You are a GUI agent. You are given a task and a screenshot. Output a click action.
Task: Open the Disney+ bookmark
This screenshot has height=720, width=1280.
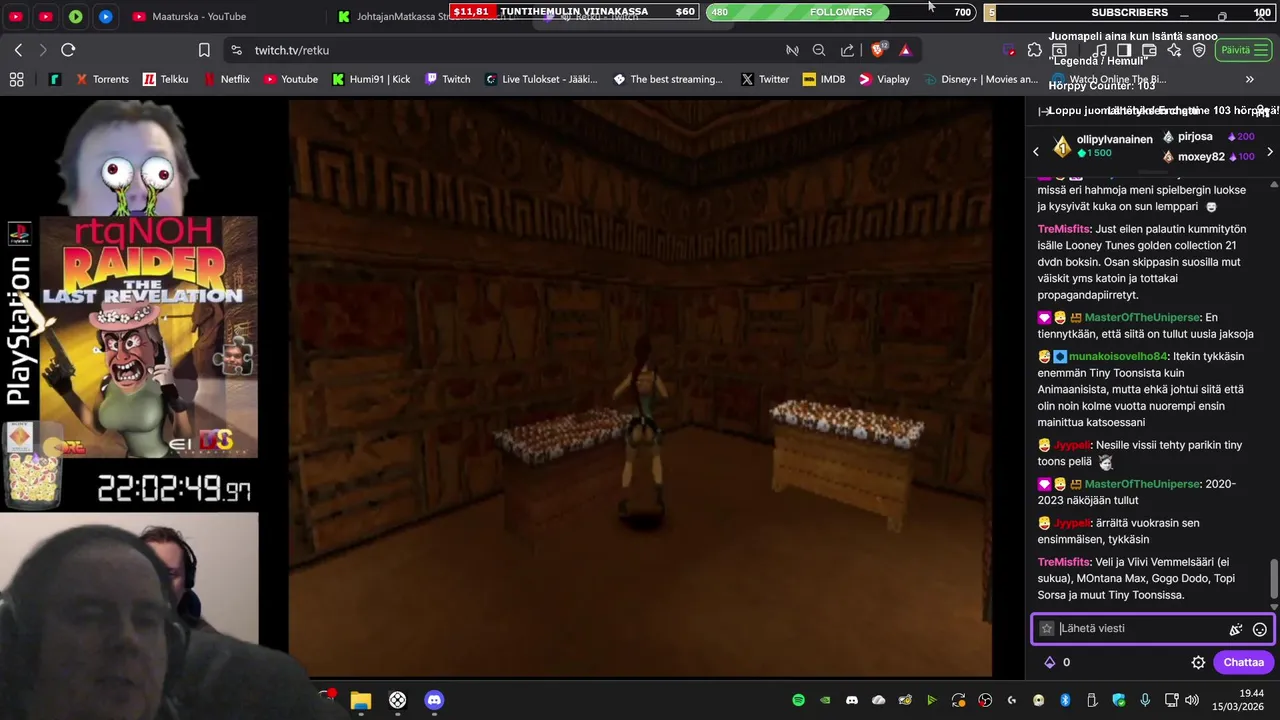click(981, 79)
